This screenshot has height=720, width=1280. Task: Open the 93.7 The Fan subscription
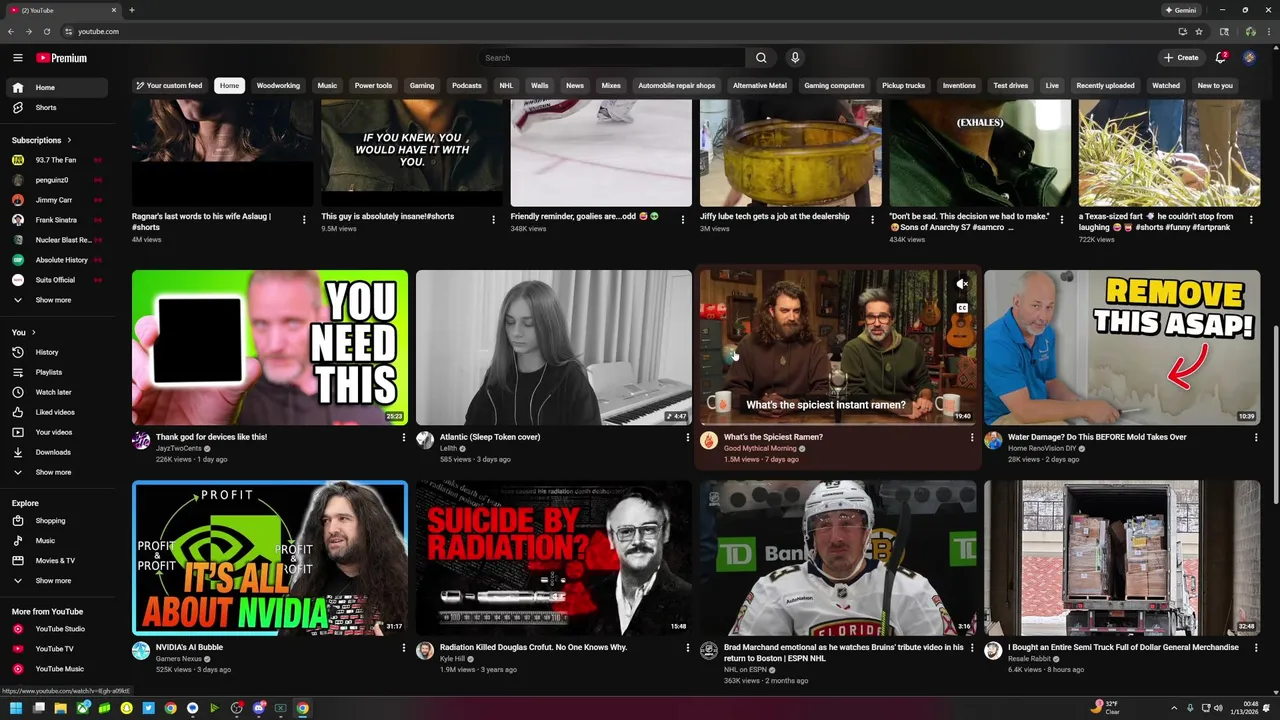point(58,160)
